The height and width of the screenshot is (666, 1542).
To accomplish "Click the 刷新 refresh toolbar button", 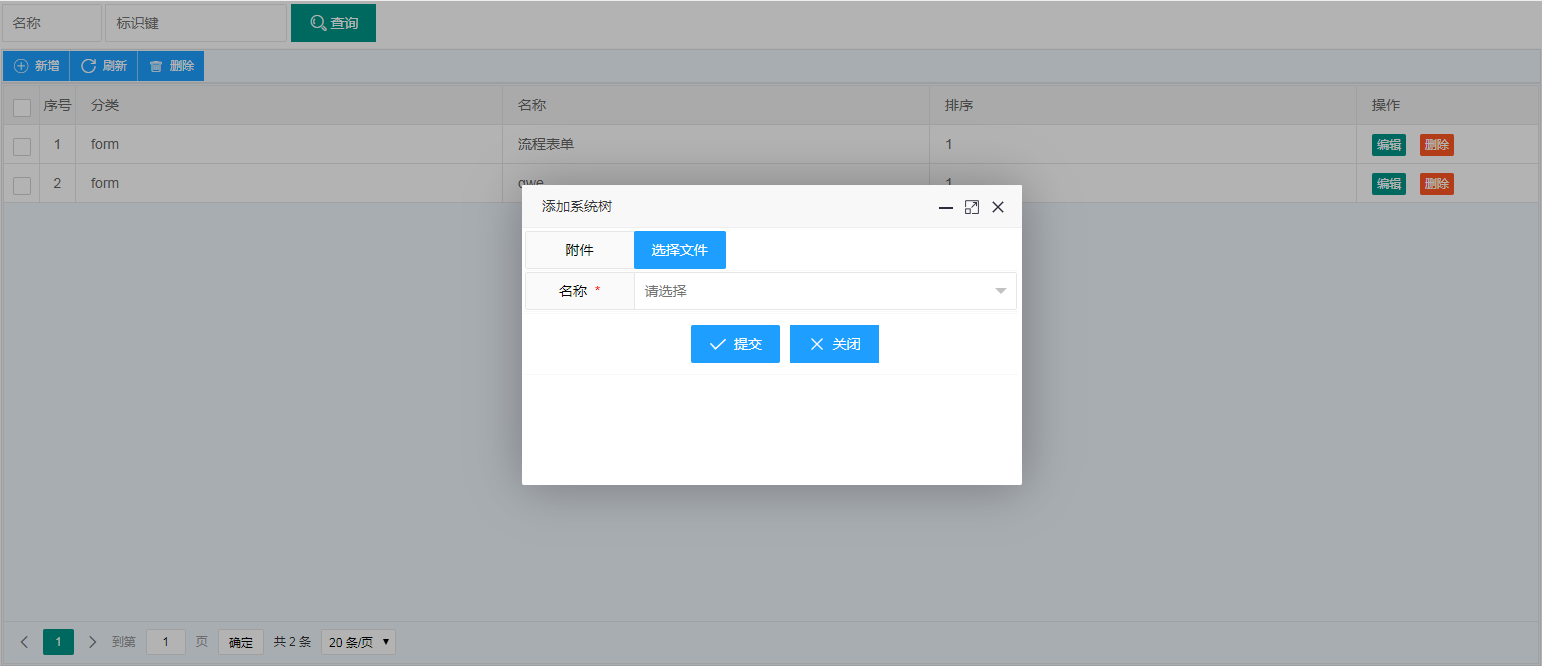I will click(x=103, y=66).
